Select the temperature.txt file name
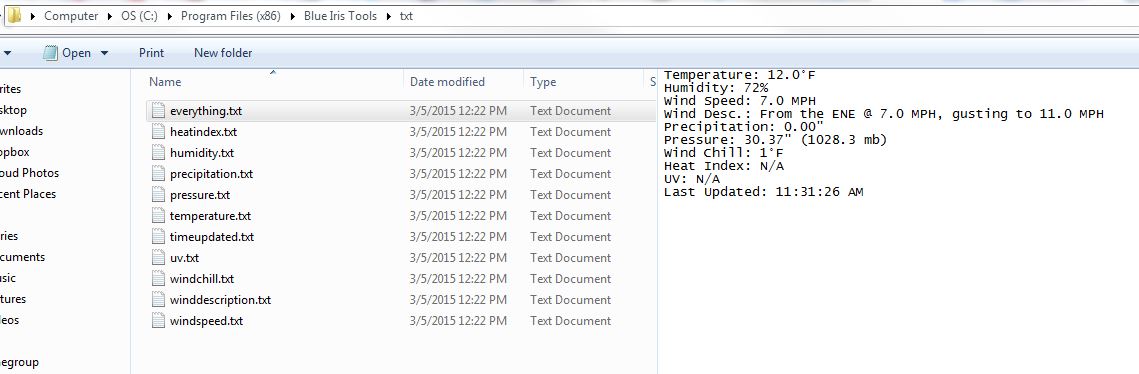The image size is (1139, 374). (x=210, y=216)
